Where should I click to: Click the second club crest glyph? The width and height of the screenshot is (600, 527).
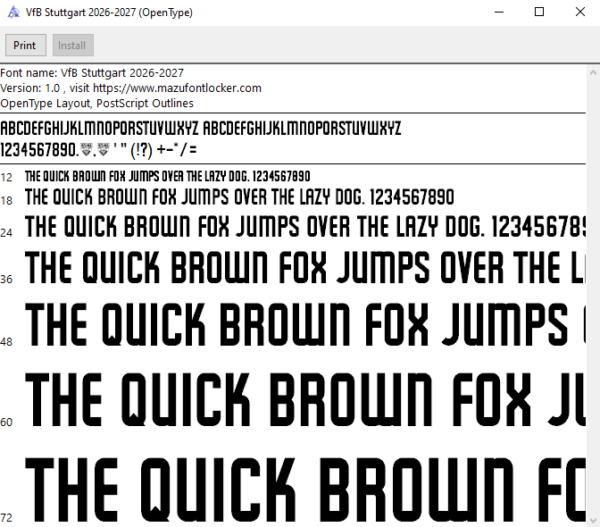103,150
